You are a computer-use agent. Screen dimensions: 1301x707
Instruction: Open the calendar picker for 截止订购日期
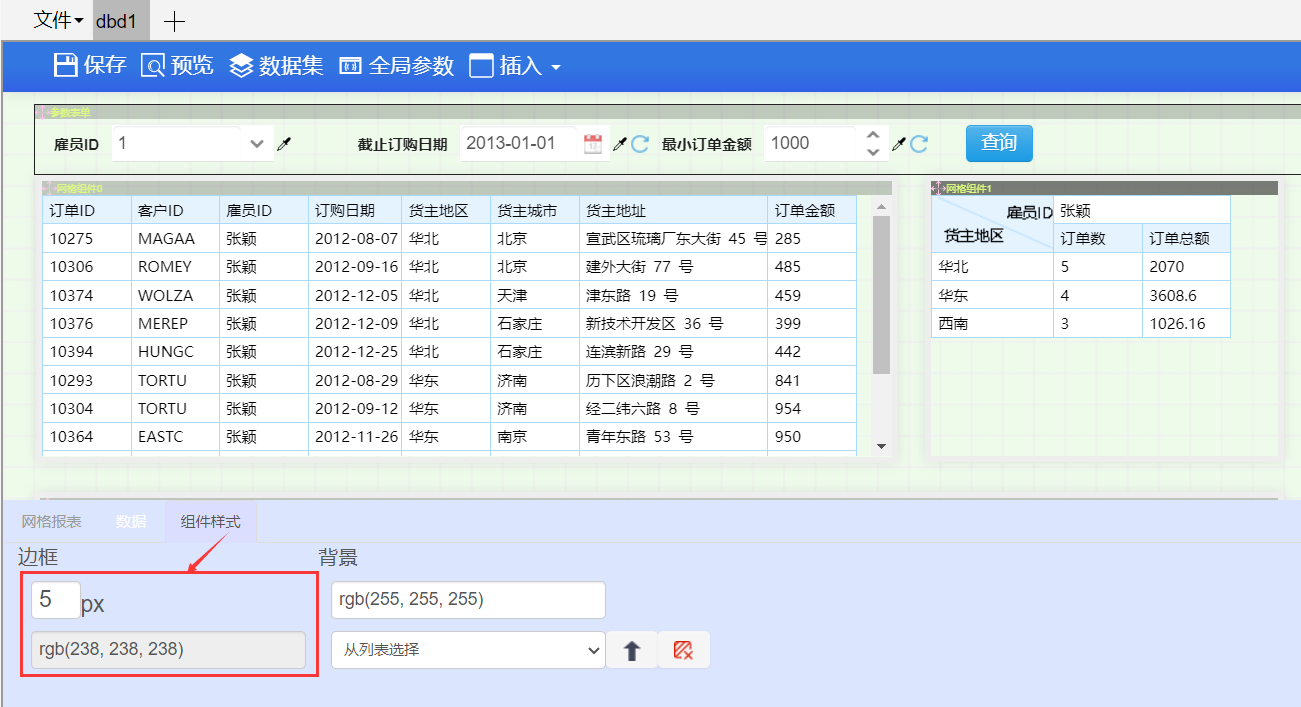593,143
